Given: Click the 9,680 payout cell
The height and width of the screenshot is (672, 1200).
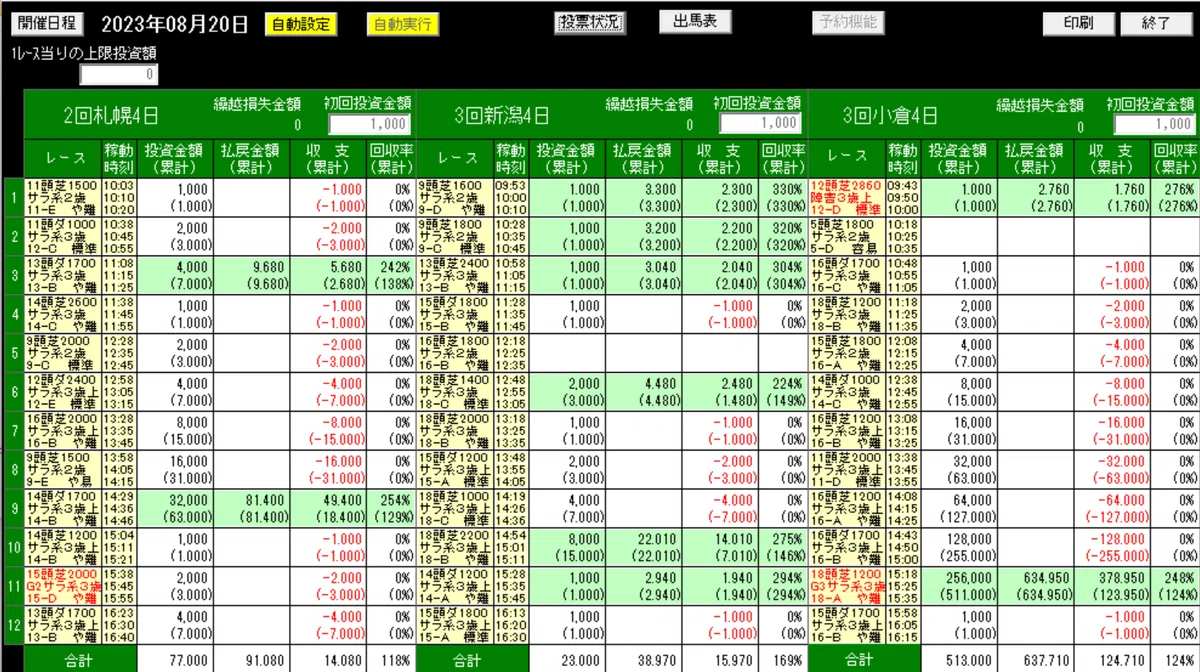Looking at the screenshot, I should point(252,275).
